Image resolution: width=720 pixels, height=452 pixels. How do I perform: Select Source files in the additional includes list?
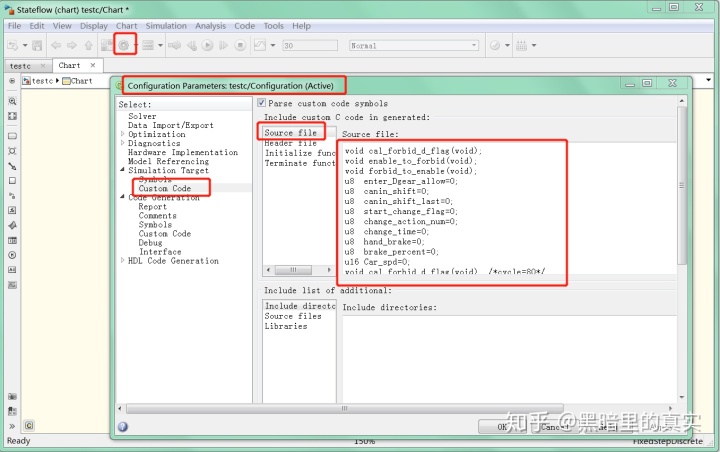point(293,316)
